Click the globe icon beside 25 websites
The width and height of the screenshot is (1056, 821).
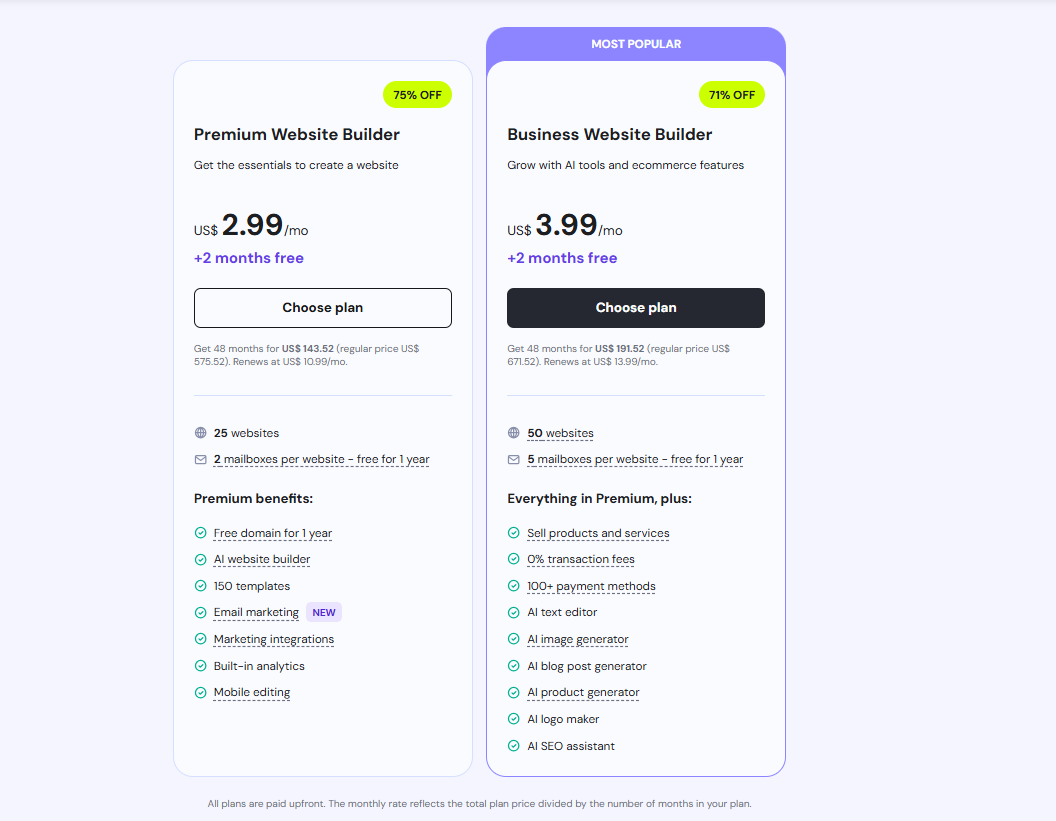pos(200,433)
